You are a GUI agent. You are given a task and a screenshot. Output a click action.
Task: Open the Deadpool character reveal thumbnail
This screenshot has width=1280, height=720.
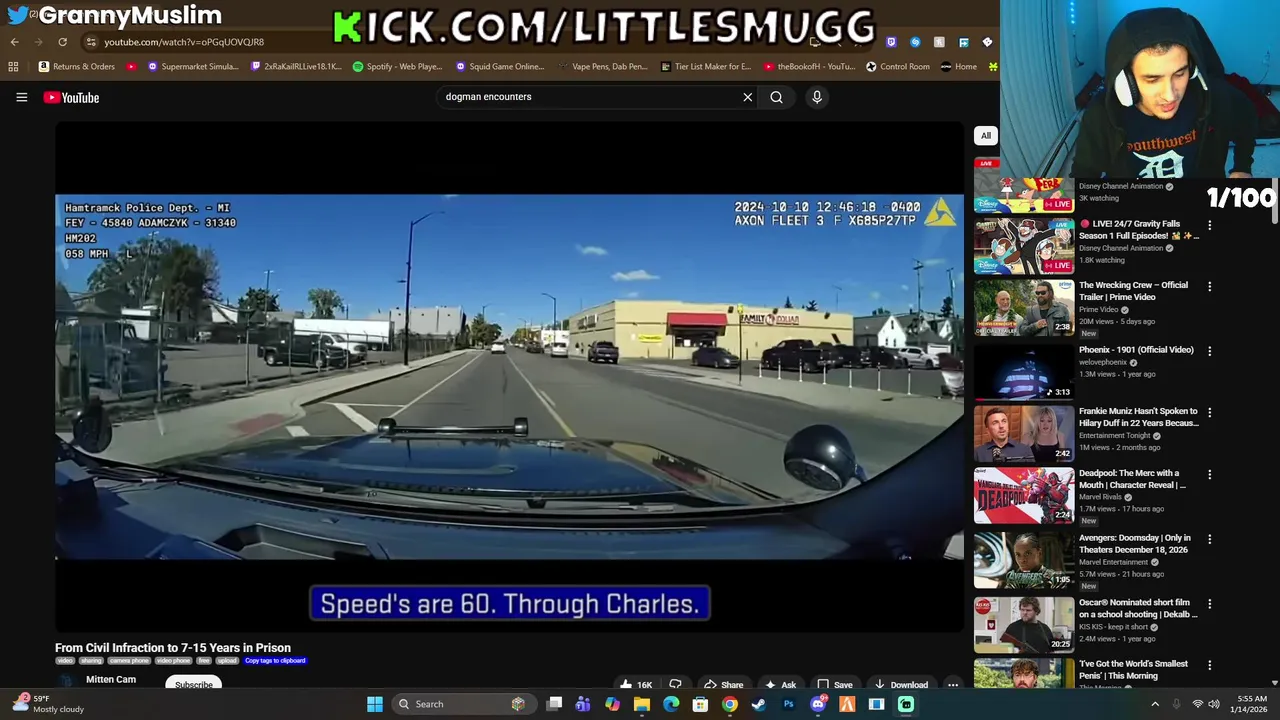tap(1024, 495)
